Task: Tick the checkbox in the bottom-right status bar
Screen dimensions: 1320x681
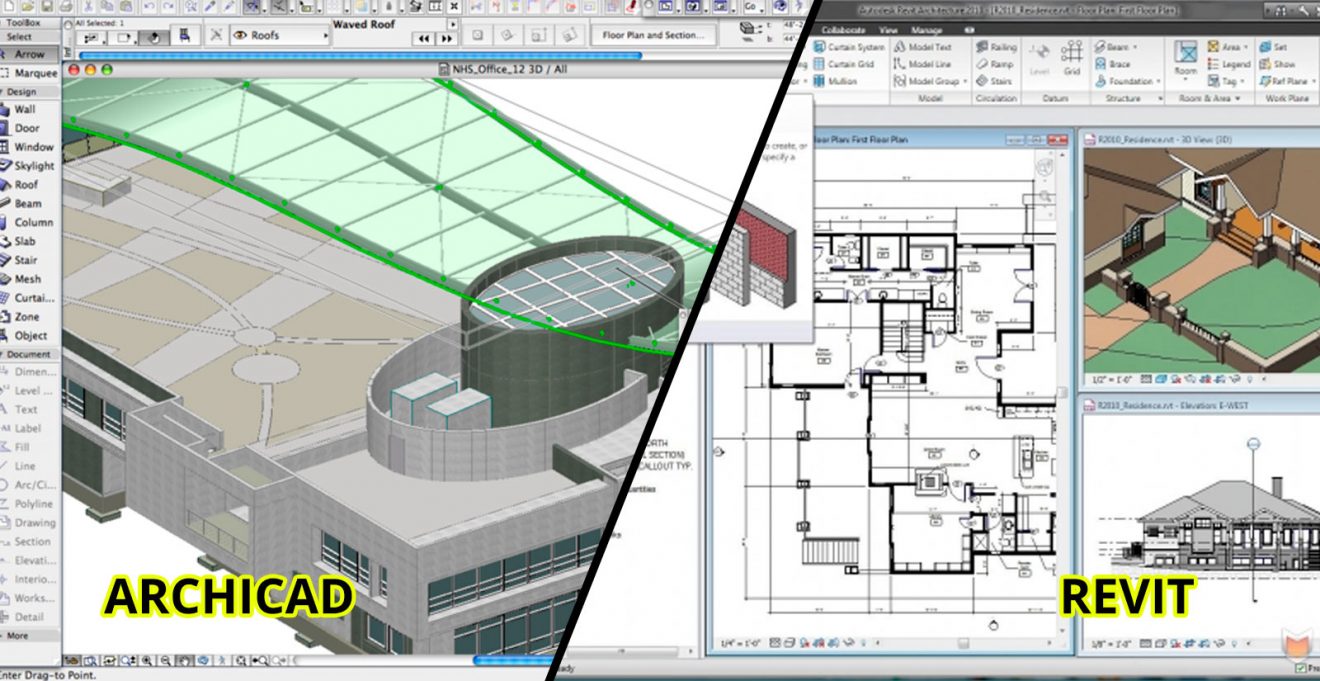Action: (x=1300, y=667)
